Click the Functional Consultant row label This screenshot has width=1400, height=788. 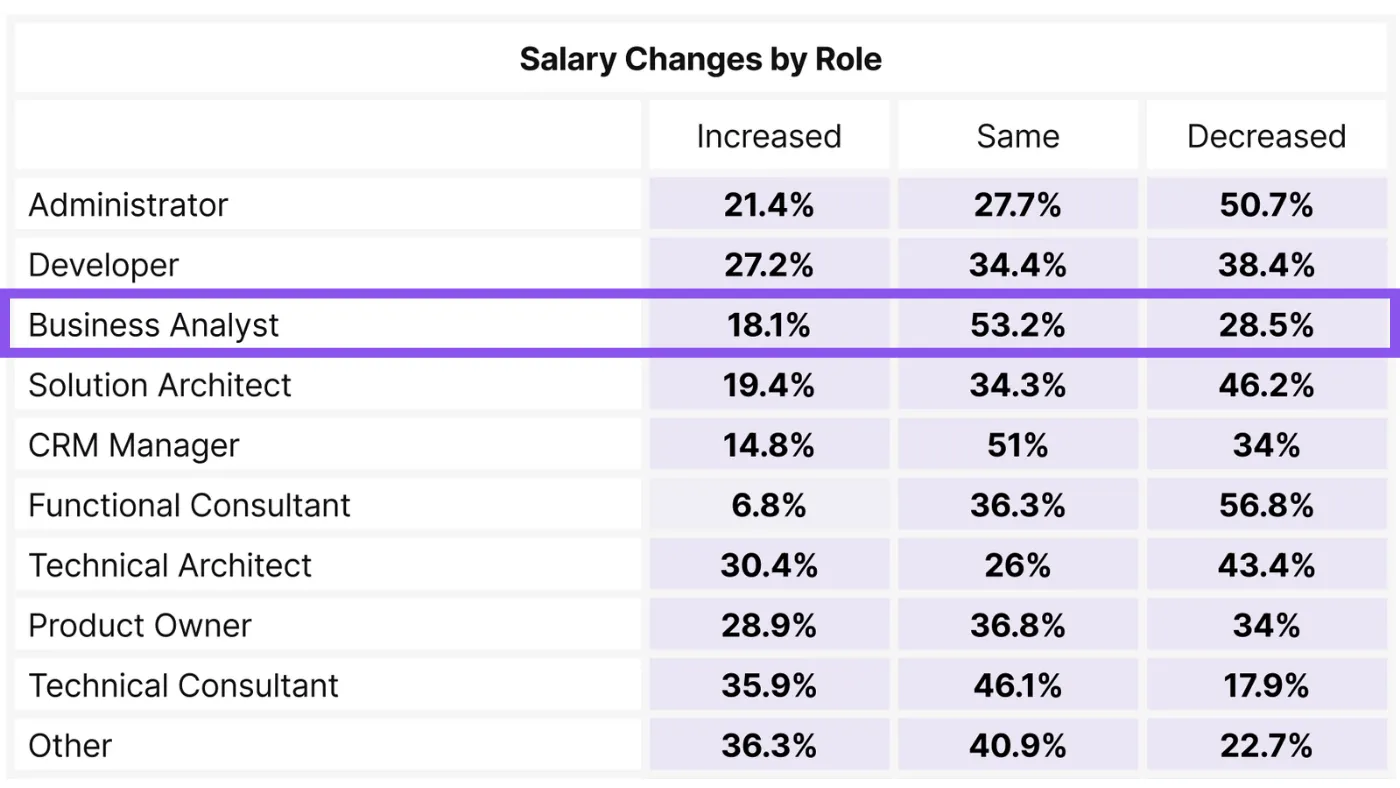tap(190, 505)
